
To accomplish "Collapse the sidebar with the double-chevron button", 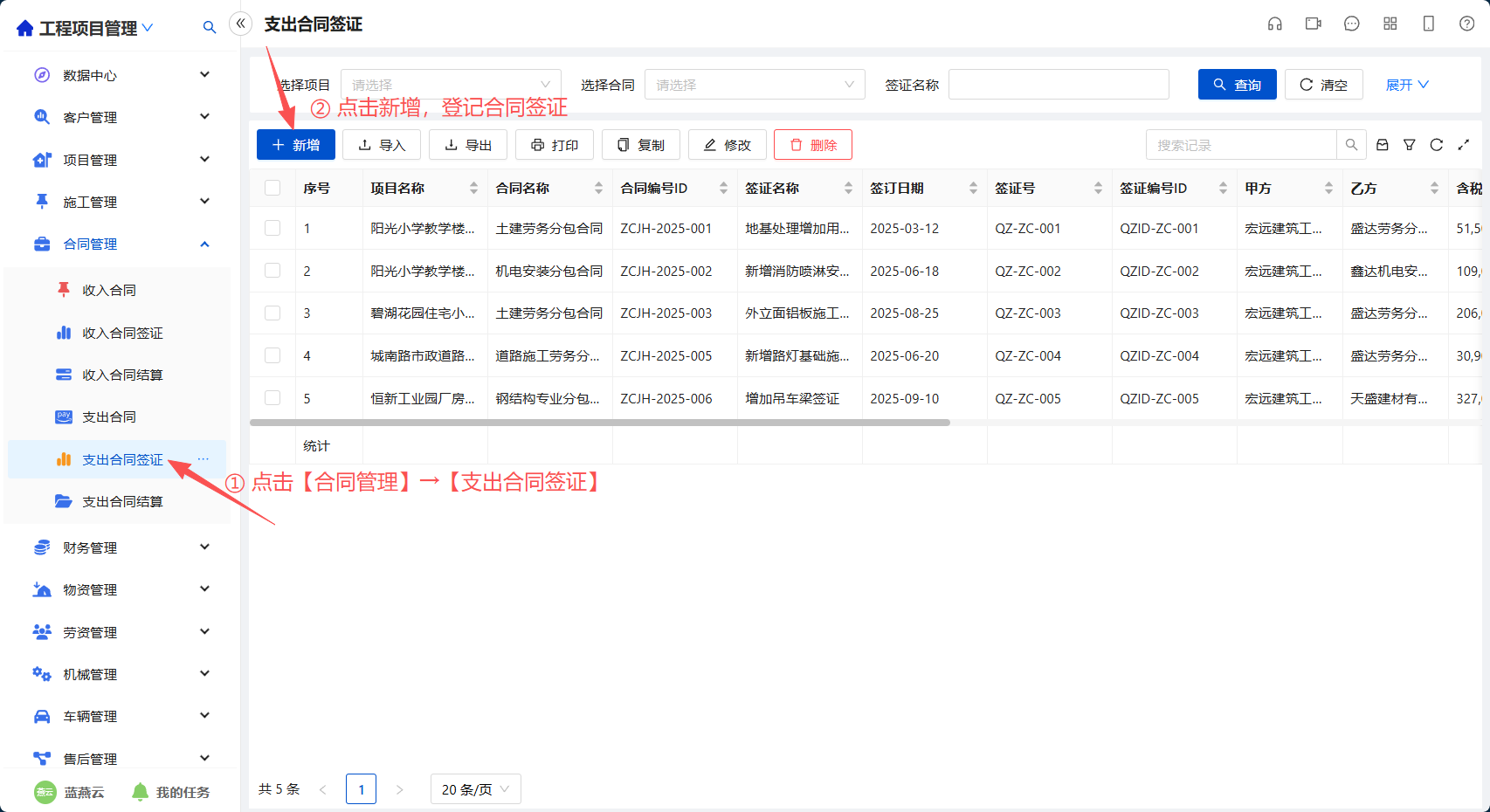I will pos(241,24).
